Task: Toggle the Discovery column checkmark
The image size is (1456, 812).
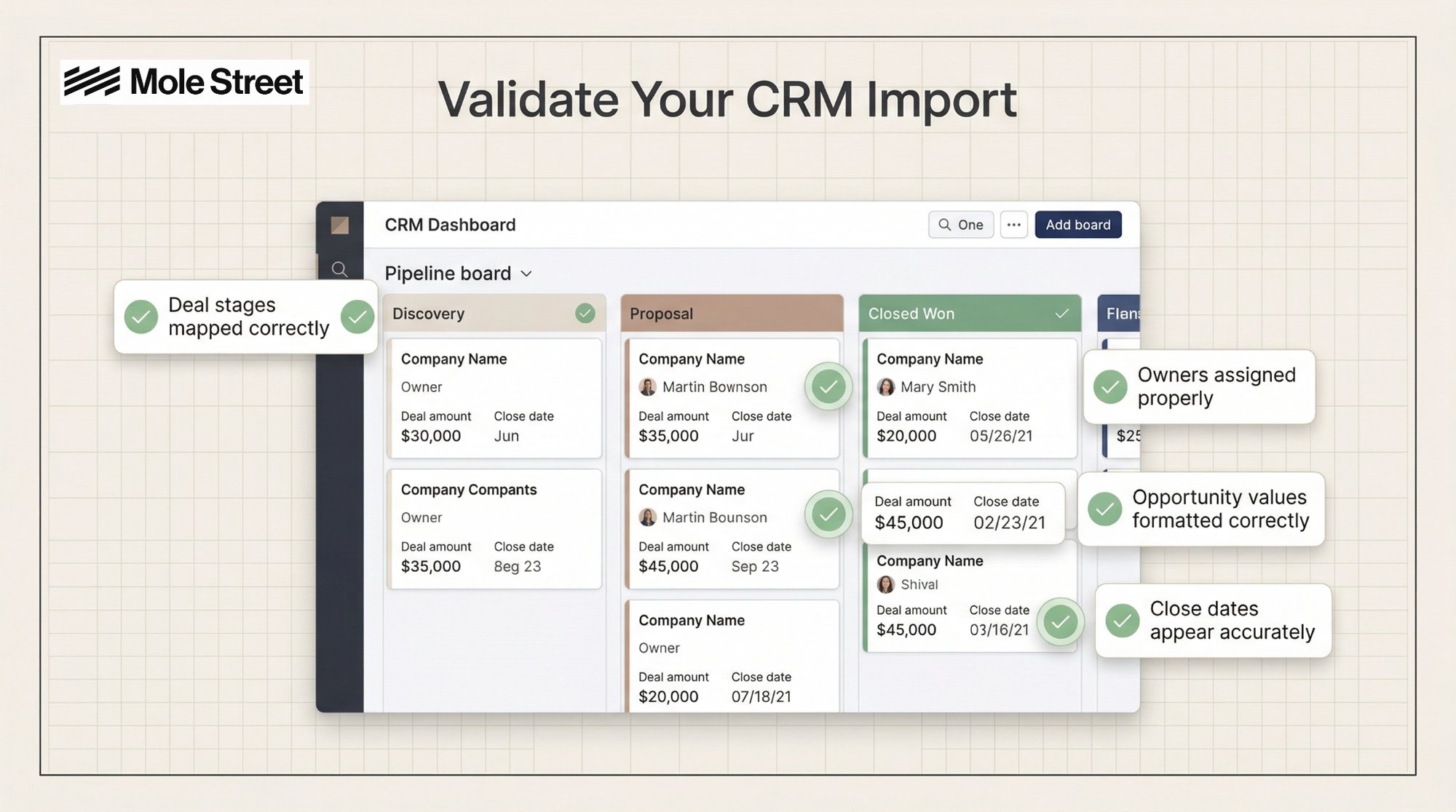Action: pyautogui.click(x=585, y=314)
